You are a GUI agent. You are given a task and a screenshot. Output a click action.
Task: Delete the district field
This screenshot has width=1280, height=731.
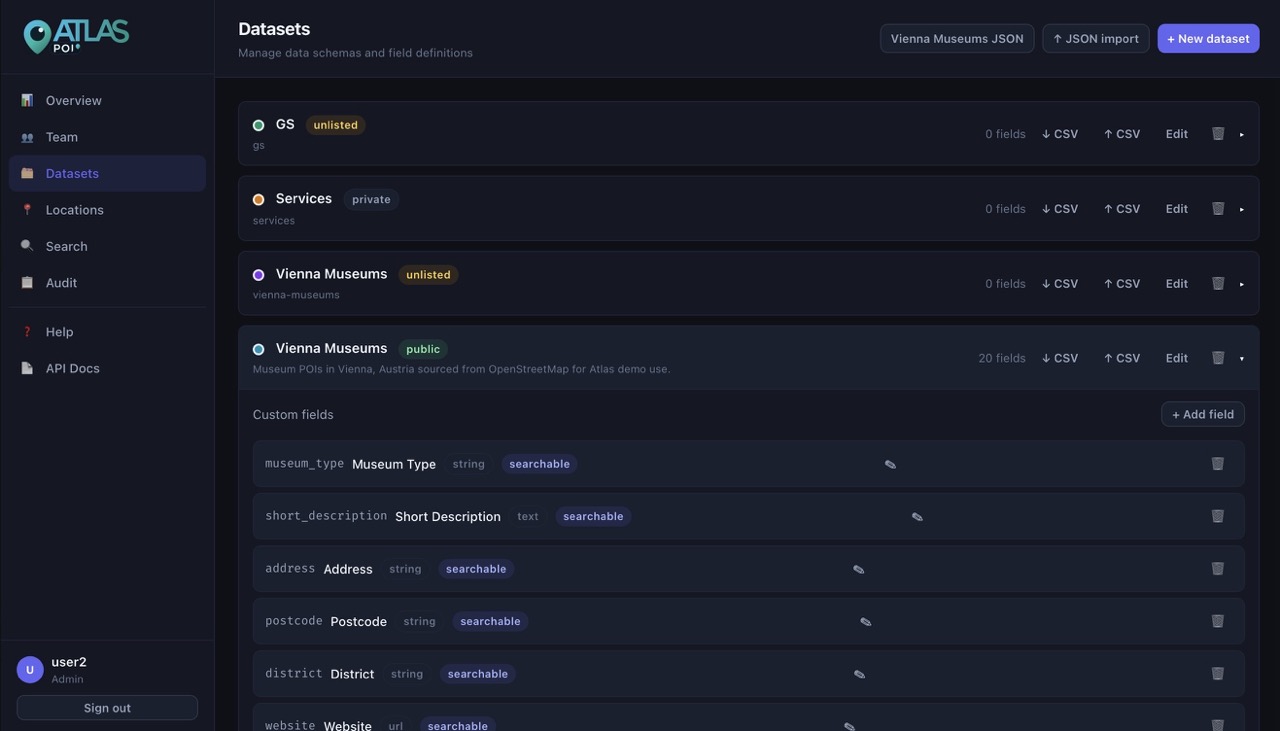pos(1218,673)
